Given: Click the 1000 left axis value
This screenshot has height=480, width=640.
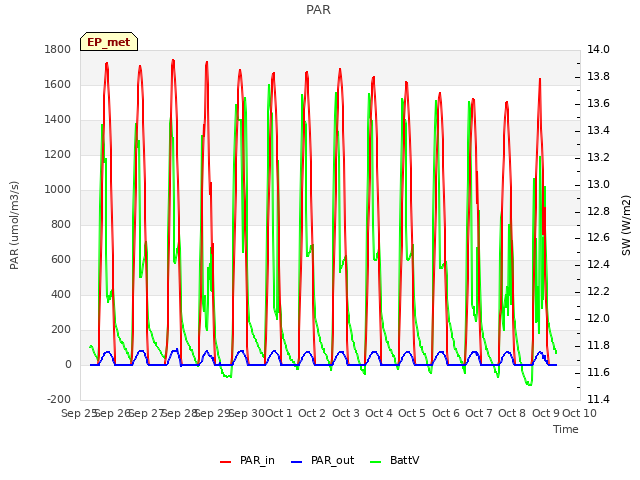Looking at the screenshot, I should pos(58,190).
